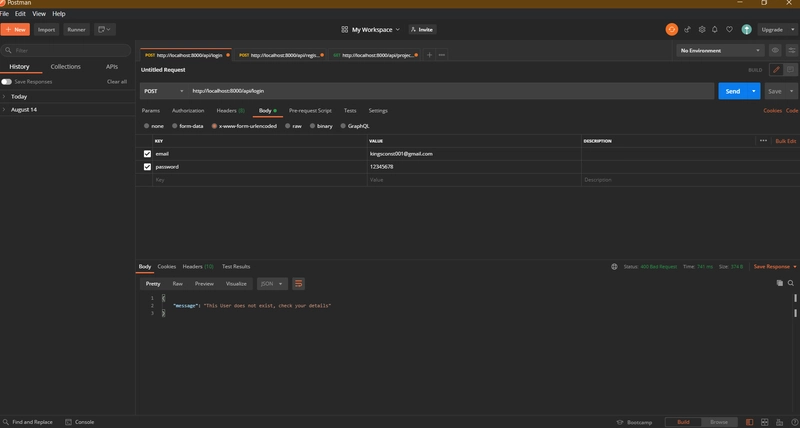Uncheck the password parameter checkbox
Screen dimensions: 800x428
(147, 167)
